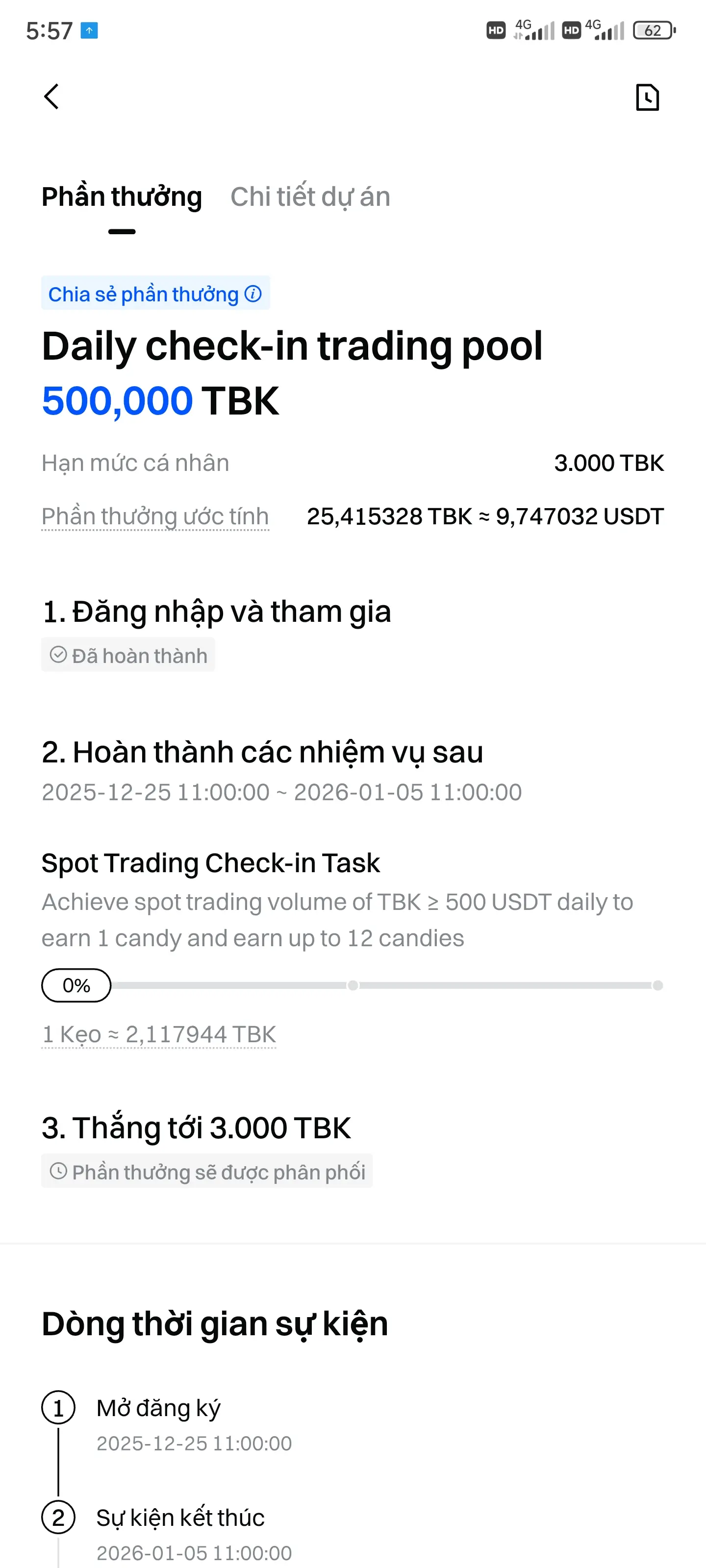
Task: Tap the 0% progress indicator
Action: [x=76, y=985]
